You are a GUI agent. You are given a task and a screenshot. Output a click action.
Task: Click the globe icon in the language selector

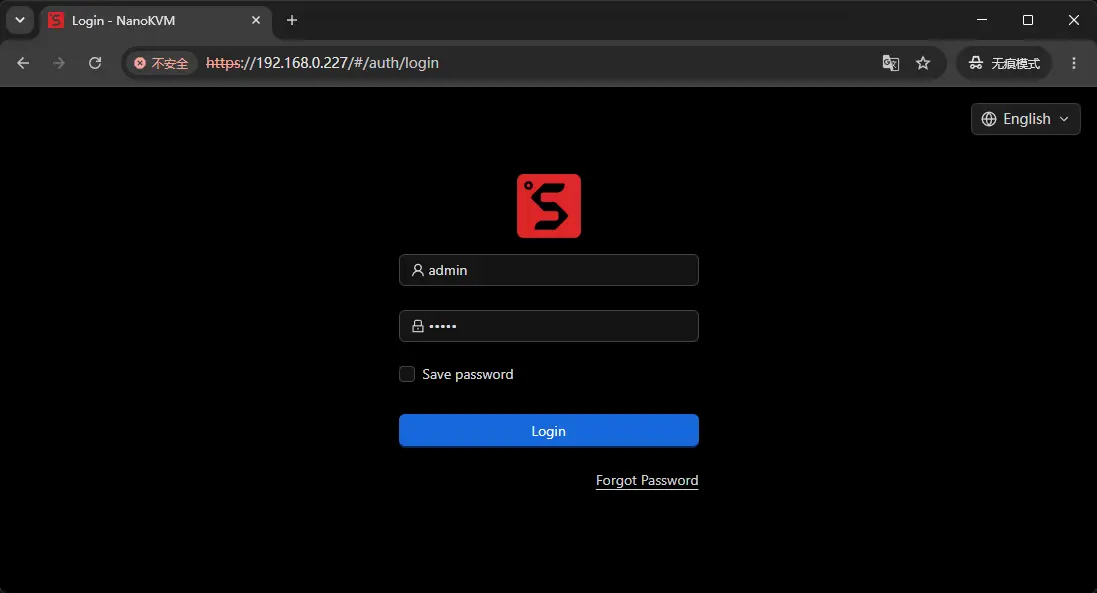coord(989,119)
